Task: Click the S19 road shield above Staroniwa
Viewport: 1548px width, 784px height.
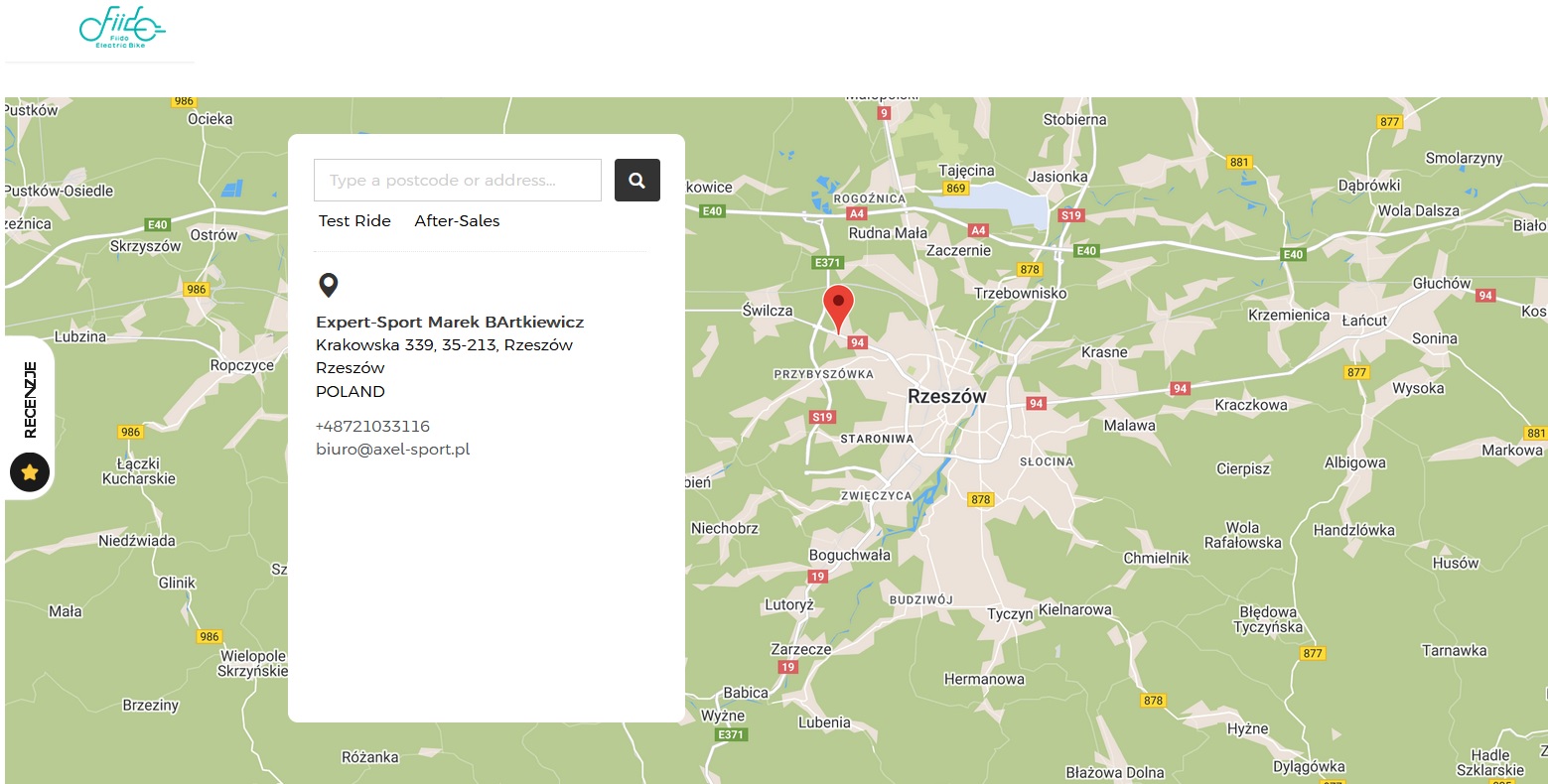Action: coord(822,417)
